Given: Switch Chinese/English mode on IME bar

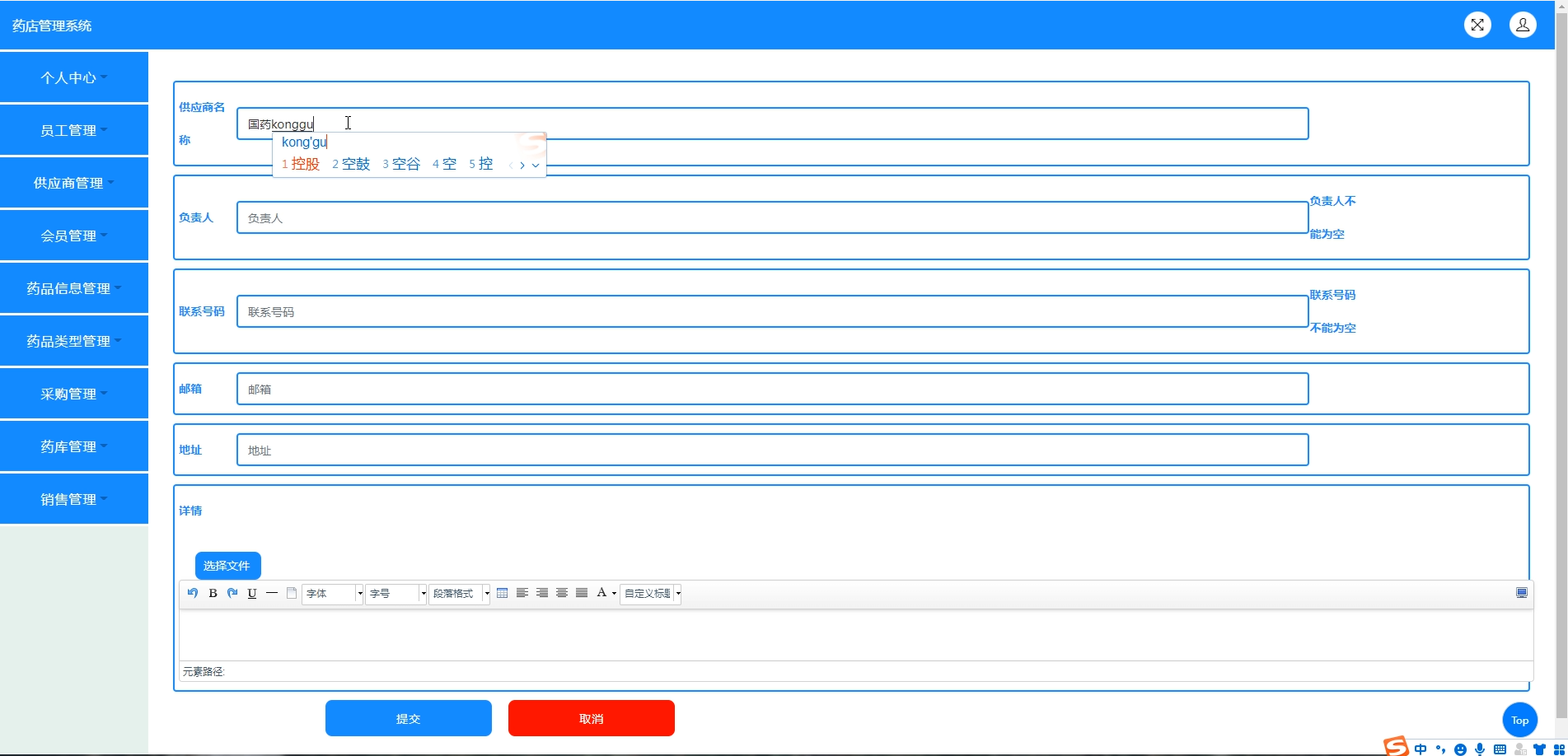Looking at the screenshot, I should click(x=1421, y=749).
